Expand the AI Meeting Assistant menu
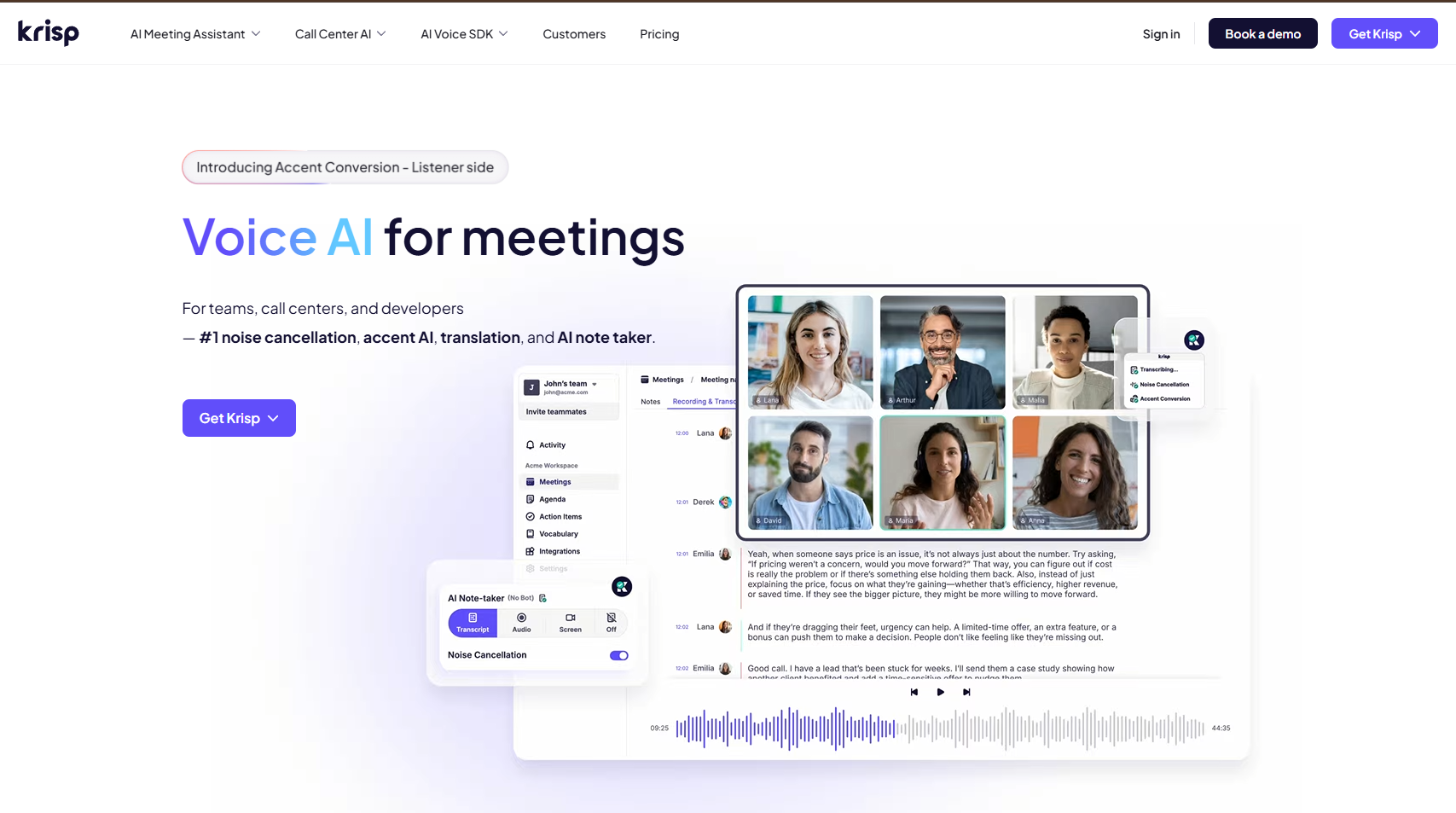 195,34
